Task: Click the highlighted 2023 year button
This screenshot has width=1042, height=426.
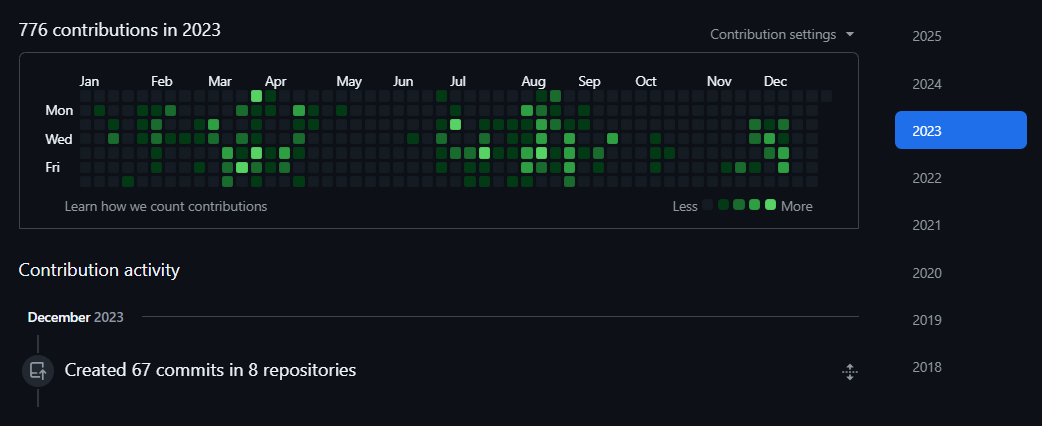Action: coord(960,130)
